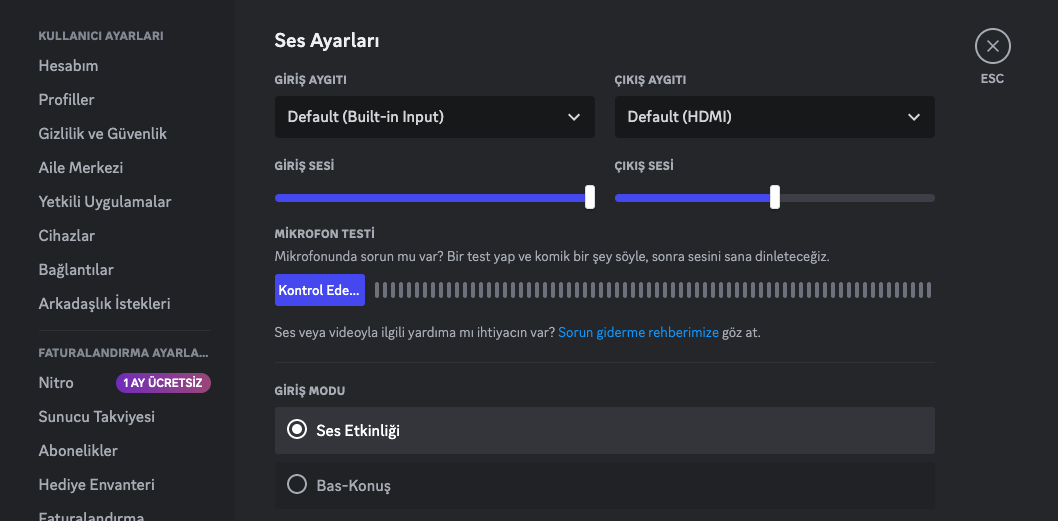Open Profiller in the sidebar
This screenshot has height=521, width=1058.
[66, 100]
